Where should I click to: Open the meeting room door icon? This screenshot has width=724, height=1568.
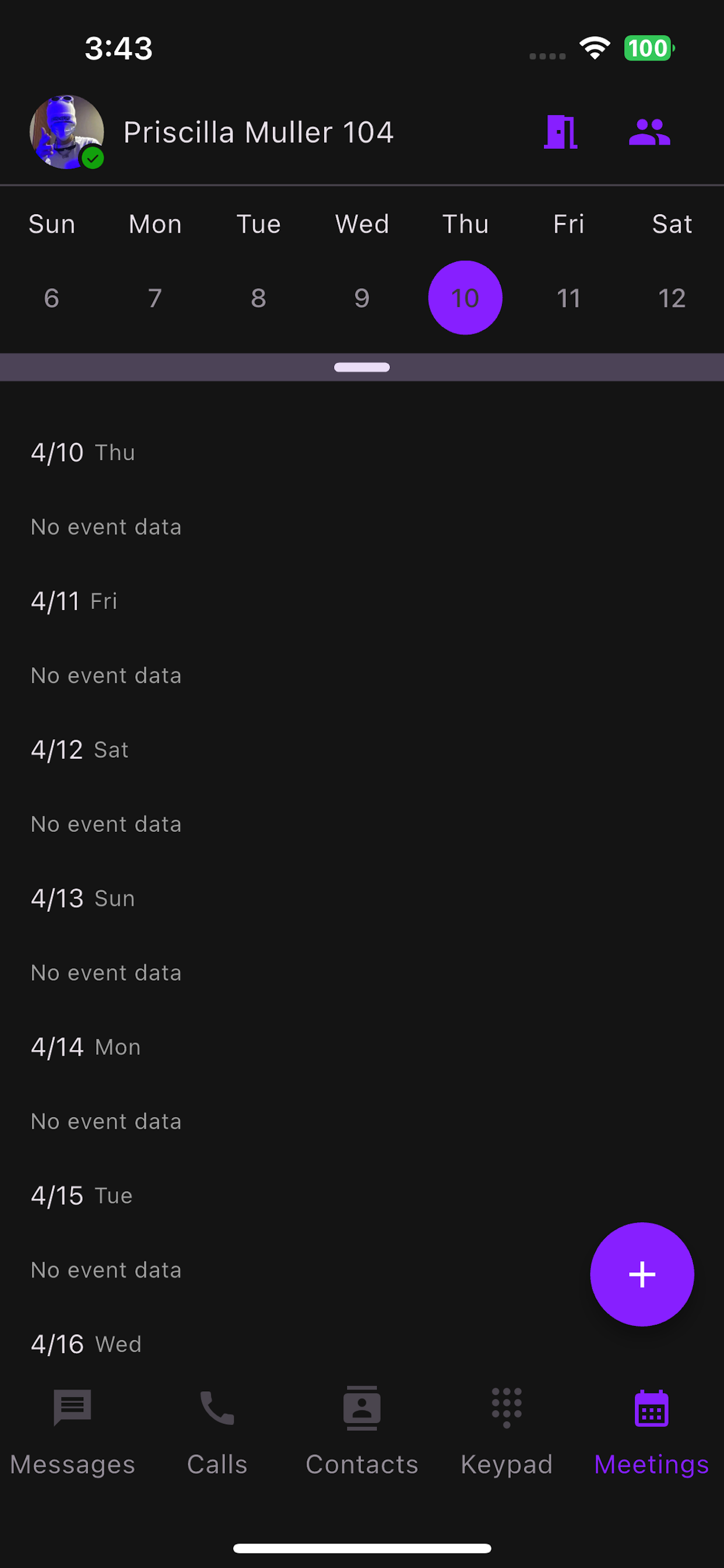click(560, 132)
